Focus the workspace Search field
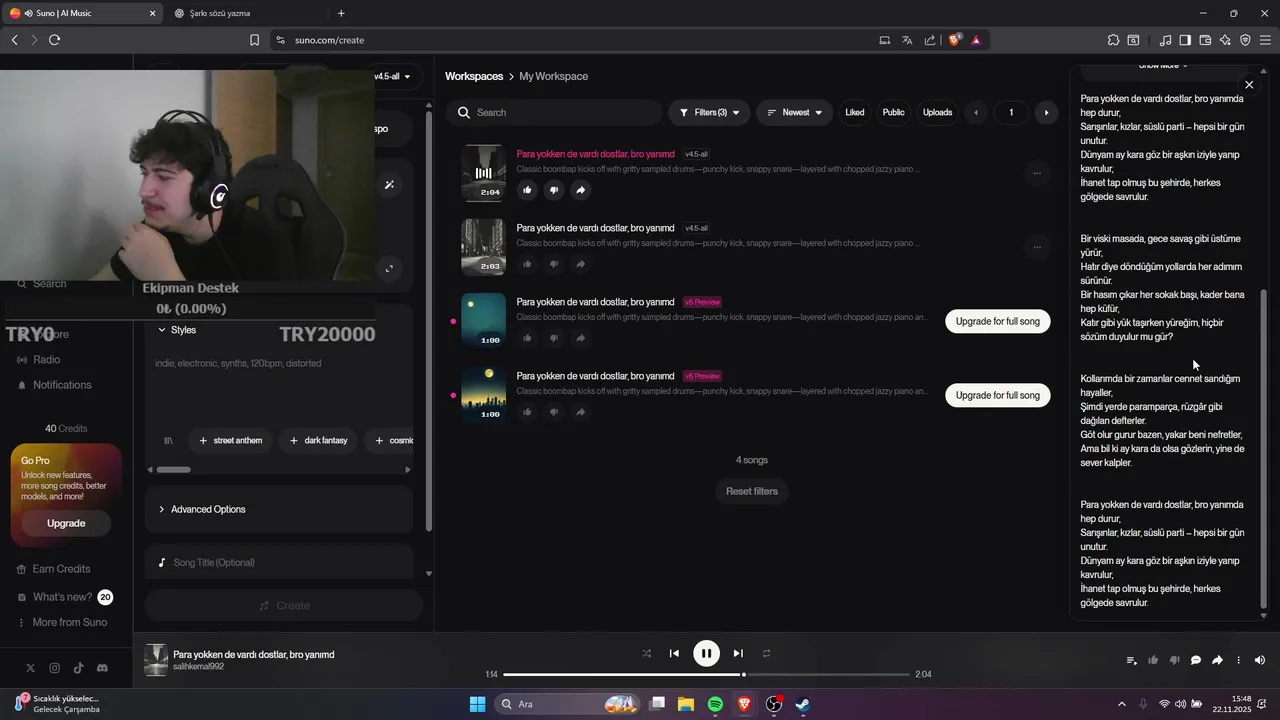This screenshot has width=1280, height=720. click(x=554, y=112)
